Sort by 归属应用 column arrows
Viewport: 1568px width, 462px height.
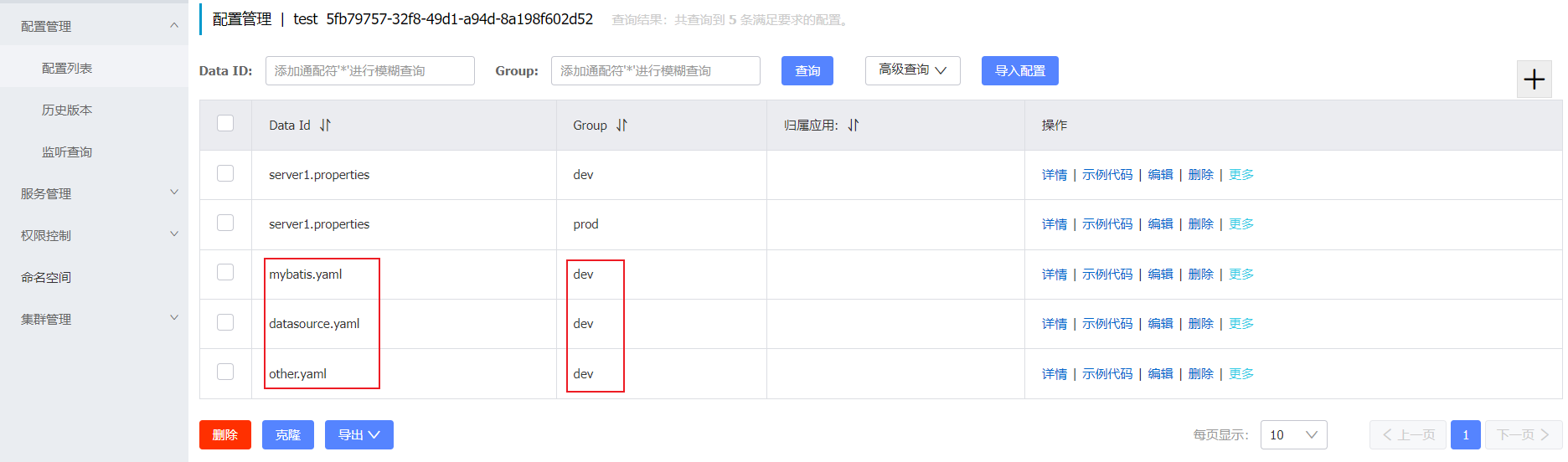853,126
